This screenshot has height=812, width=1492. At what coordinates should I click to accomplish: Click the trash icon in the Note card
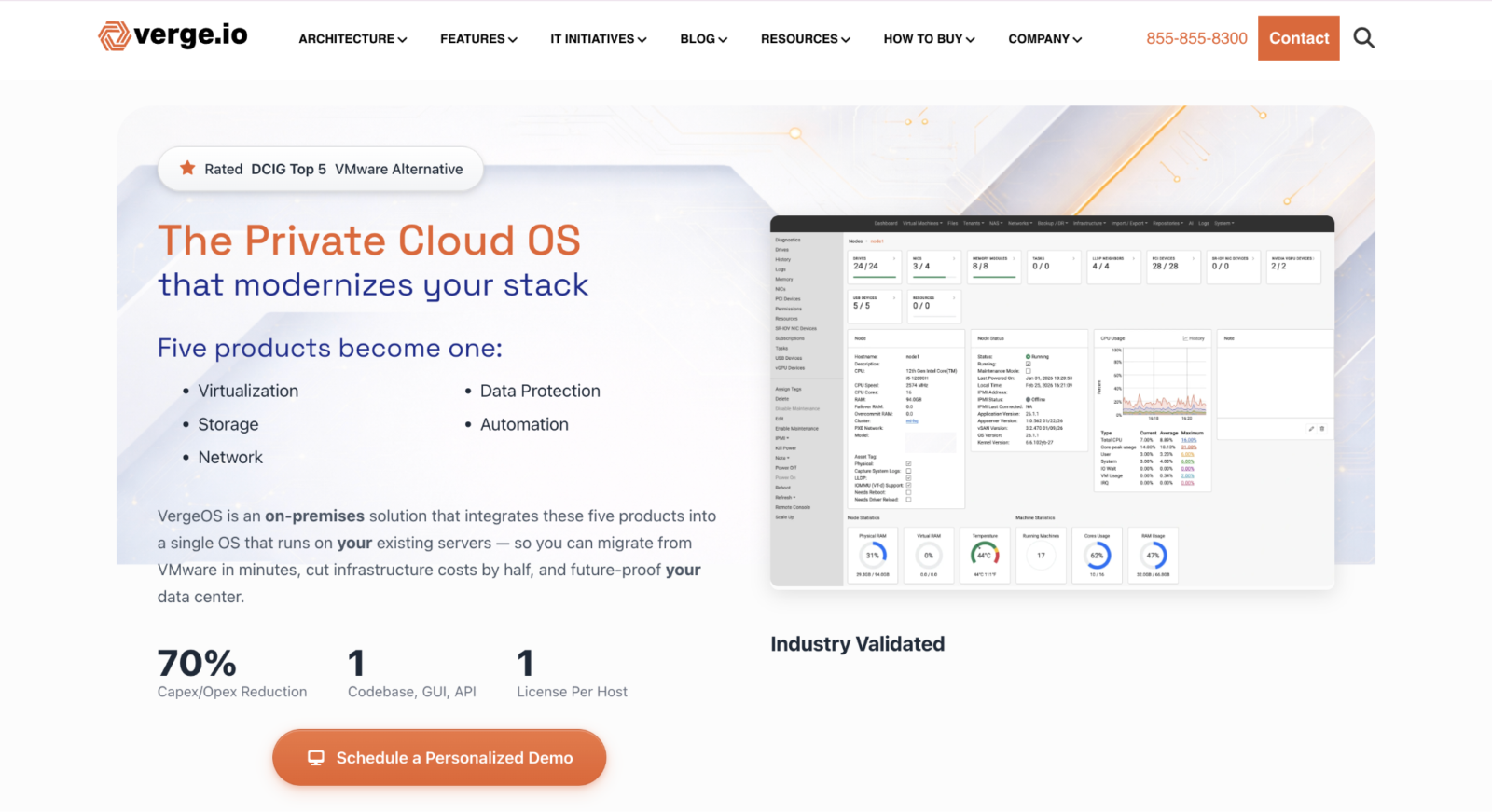pos(1321,429)
